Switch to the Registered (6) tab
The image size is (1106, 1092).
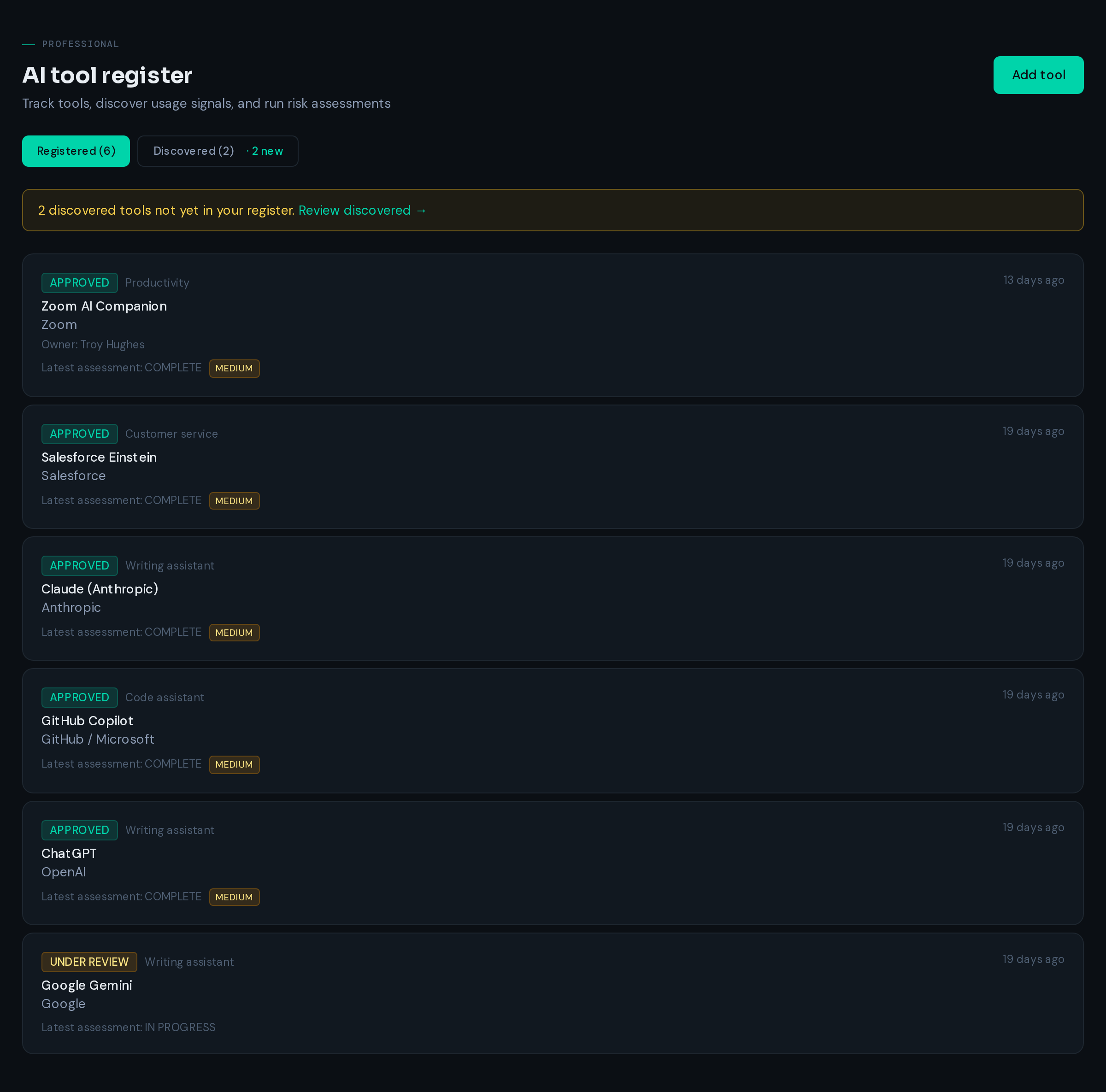tap(76, 151)
